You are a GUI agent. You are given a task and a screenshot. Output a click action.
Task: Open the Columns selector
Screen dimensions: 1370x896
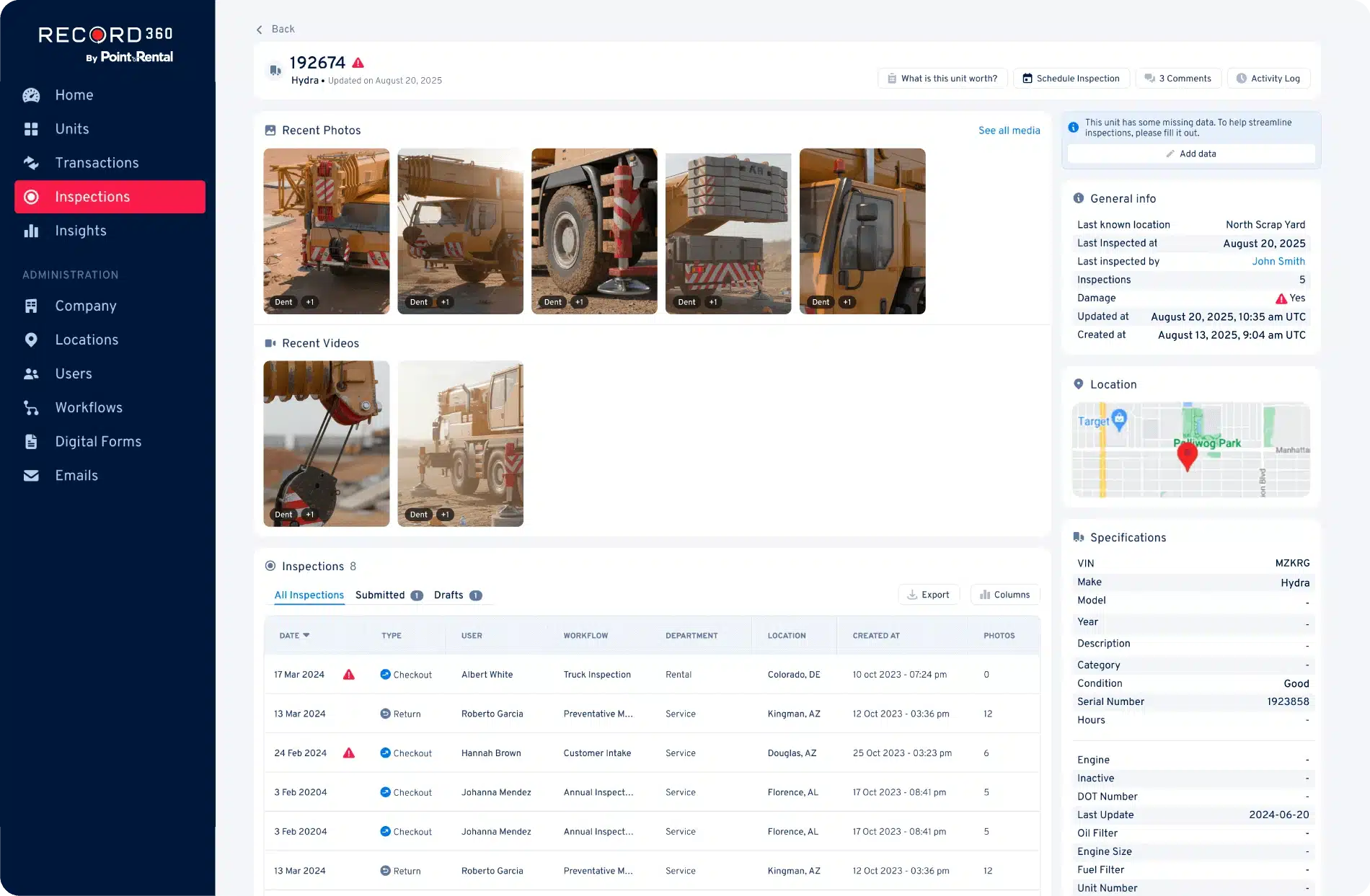tap(1004, 595)
